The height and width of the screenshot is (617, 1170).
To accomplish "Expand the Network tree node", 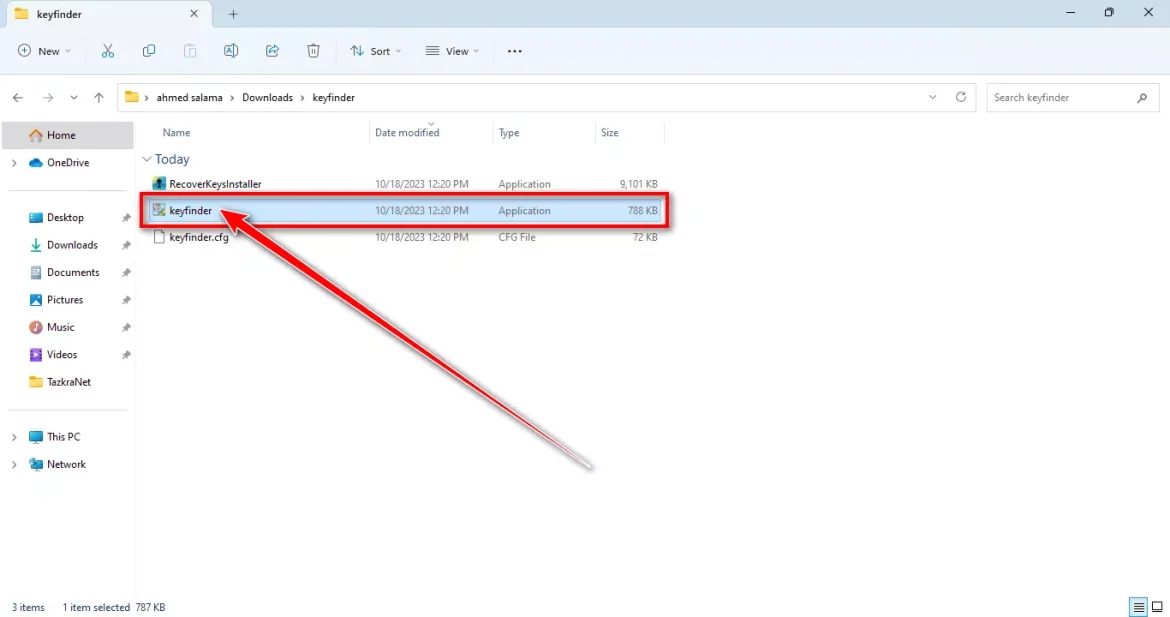I will pos(14,465).
